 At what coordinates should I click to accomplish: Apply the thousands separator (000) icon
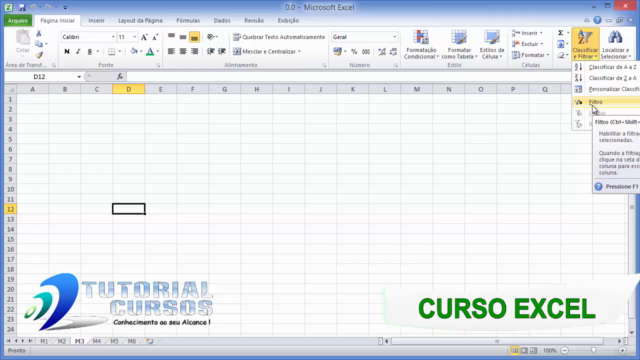coord(366,51)
